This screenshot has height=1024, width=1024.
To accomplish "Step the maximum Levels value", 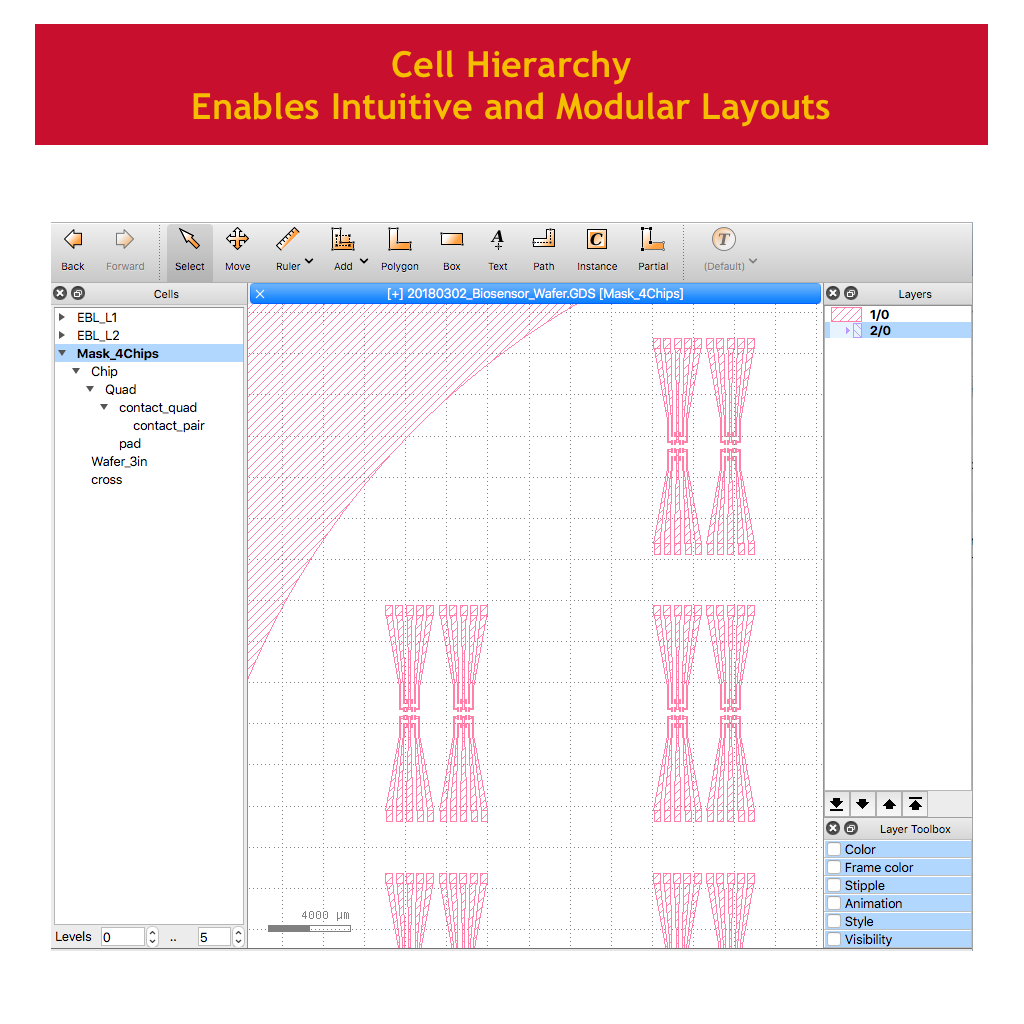I will pyautogui.click(x=238, y=936).
